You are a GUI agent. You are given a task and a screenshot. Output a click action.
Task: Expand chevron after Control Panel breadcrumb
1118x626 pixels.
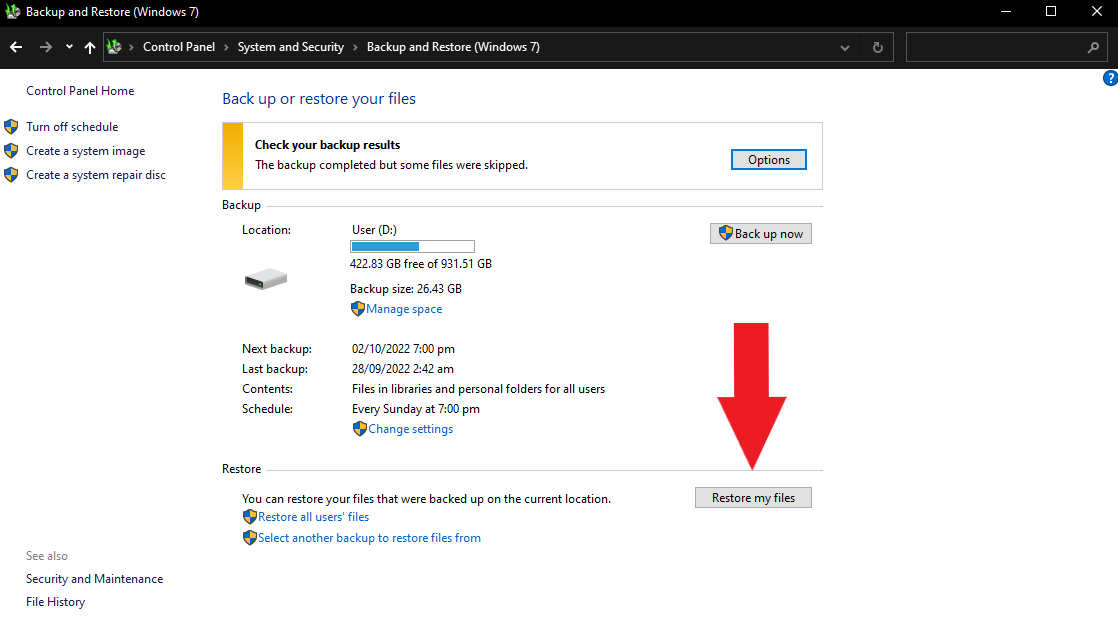(x=227, y=47)
